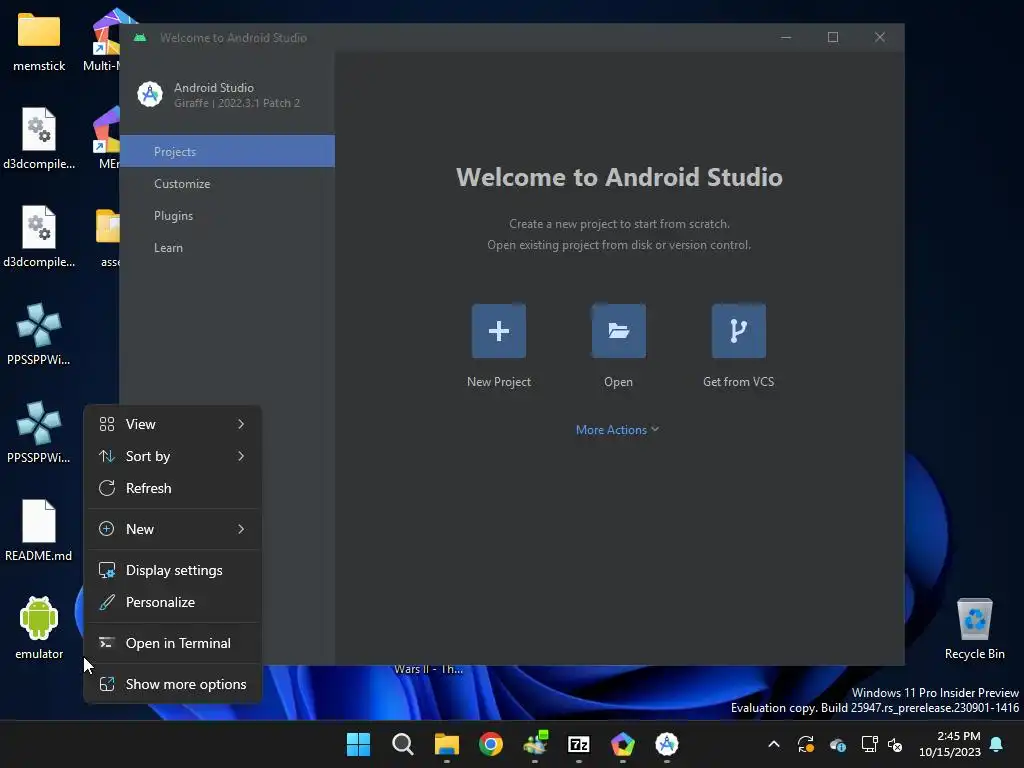Open File Explorer from the taskbar

pos(447,744)
